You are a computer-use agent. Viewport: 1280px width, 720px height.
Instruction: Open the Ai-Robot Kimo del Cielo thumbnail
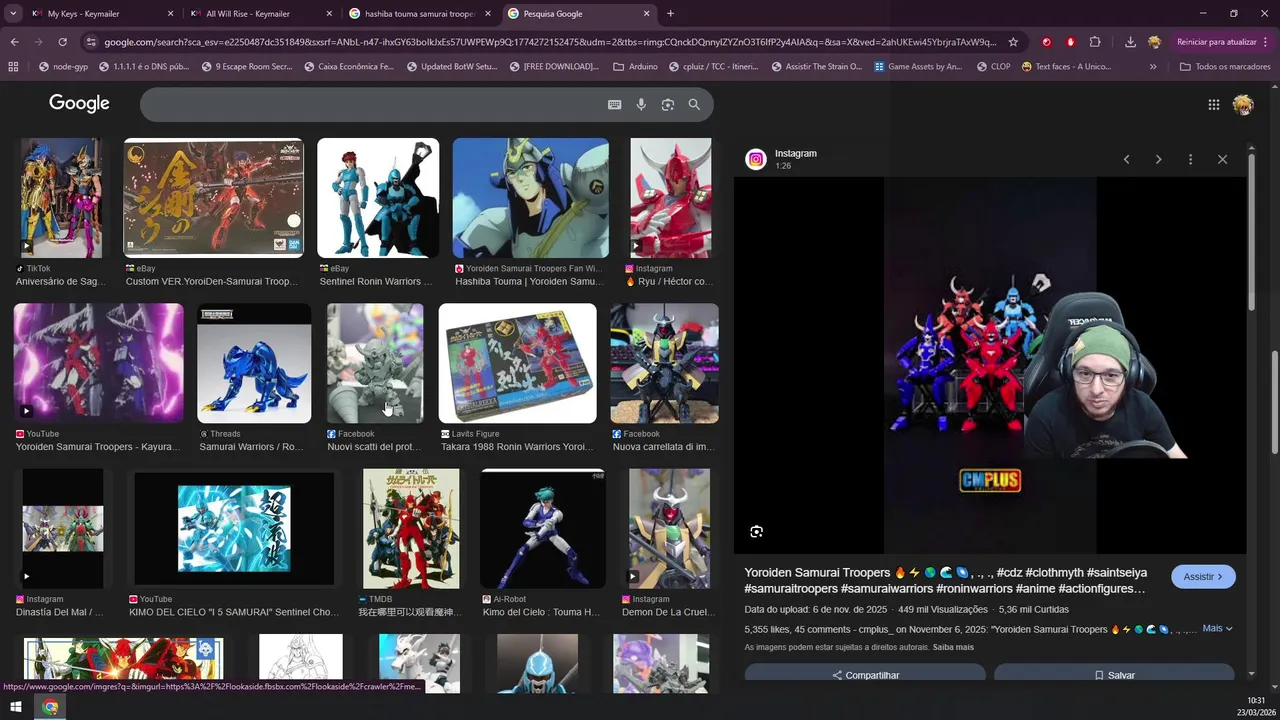tap(543, 528)
